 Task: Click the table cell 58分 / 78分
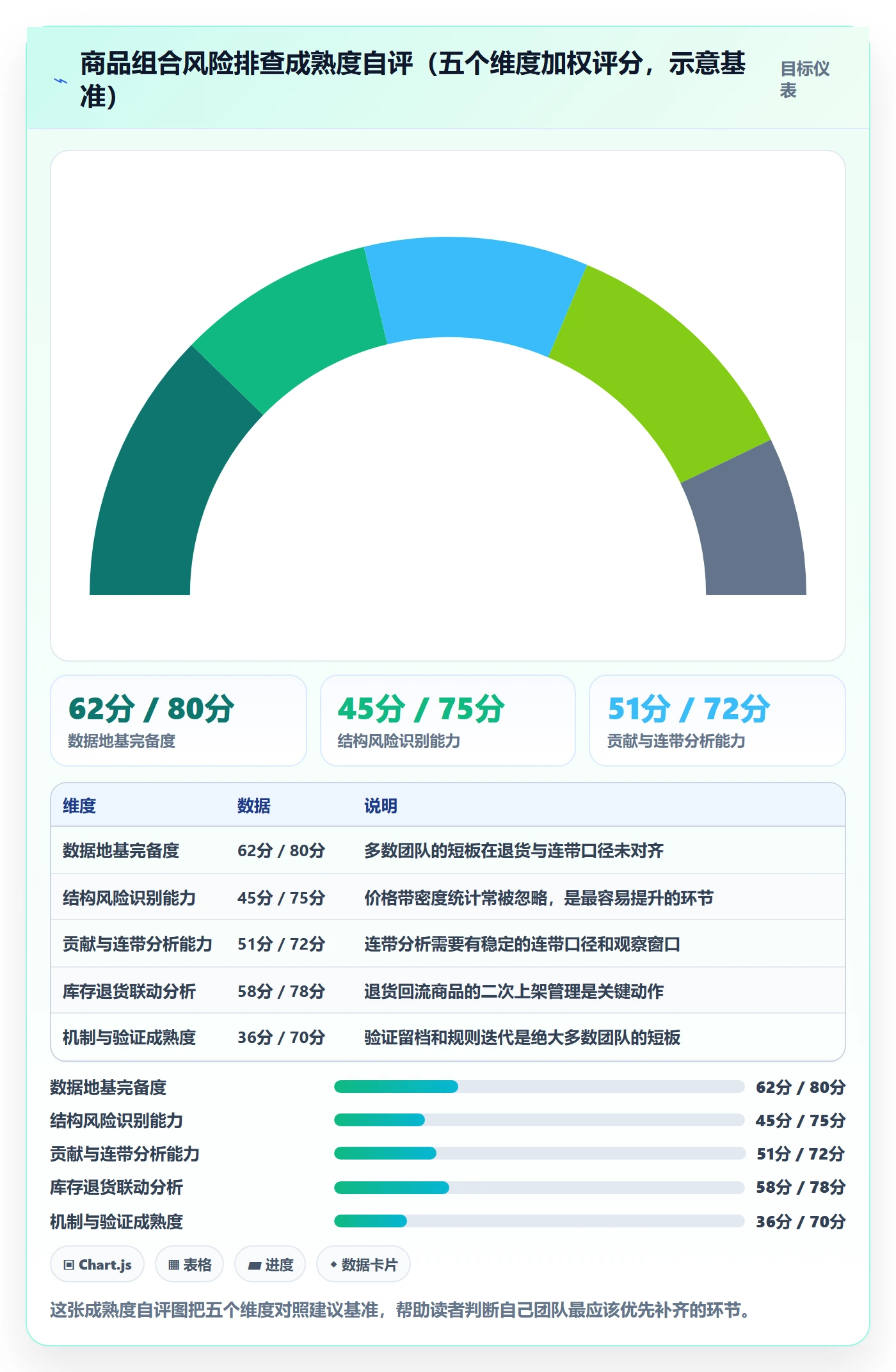(x=281, y=991)
